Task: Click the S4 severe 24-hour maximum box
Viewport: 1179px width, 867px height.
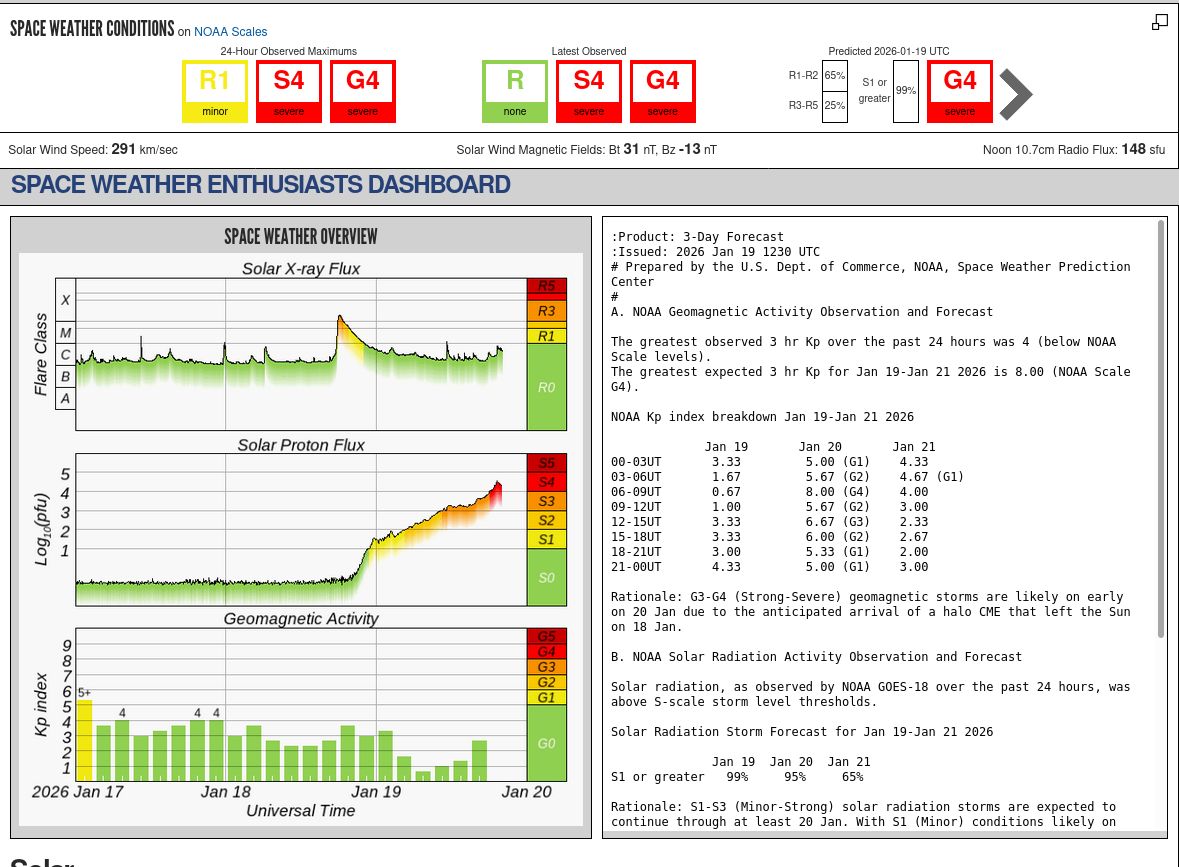Action: [x=289, y=92]
